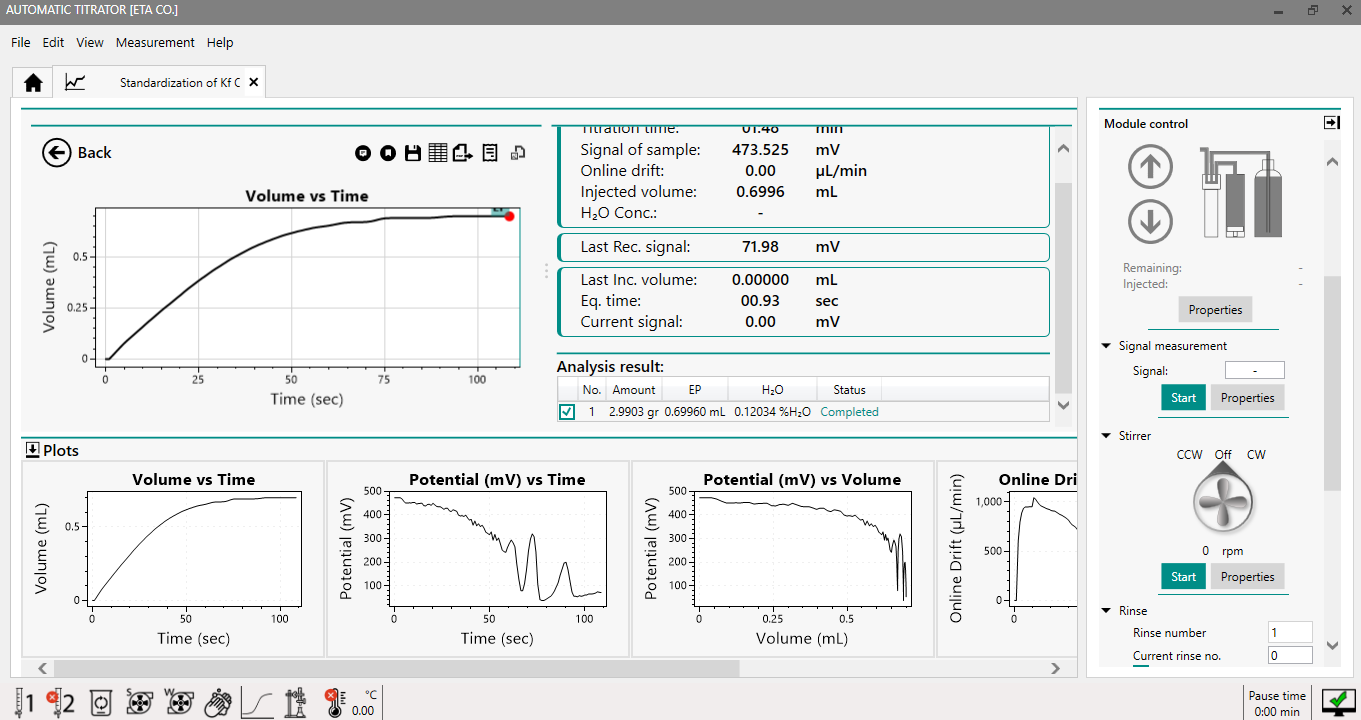Switch to the Home tab
The width and height of the screenshot is (1361, 720).
point(33,83)
